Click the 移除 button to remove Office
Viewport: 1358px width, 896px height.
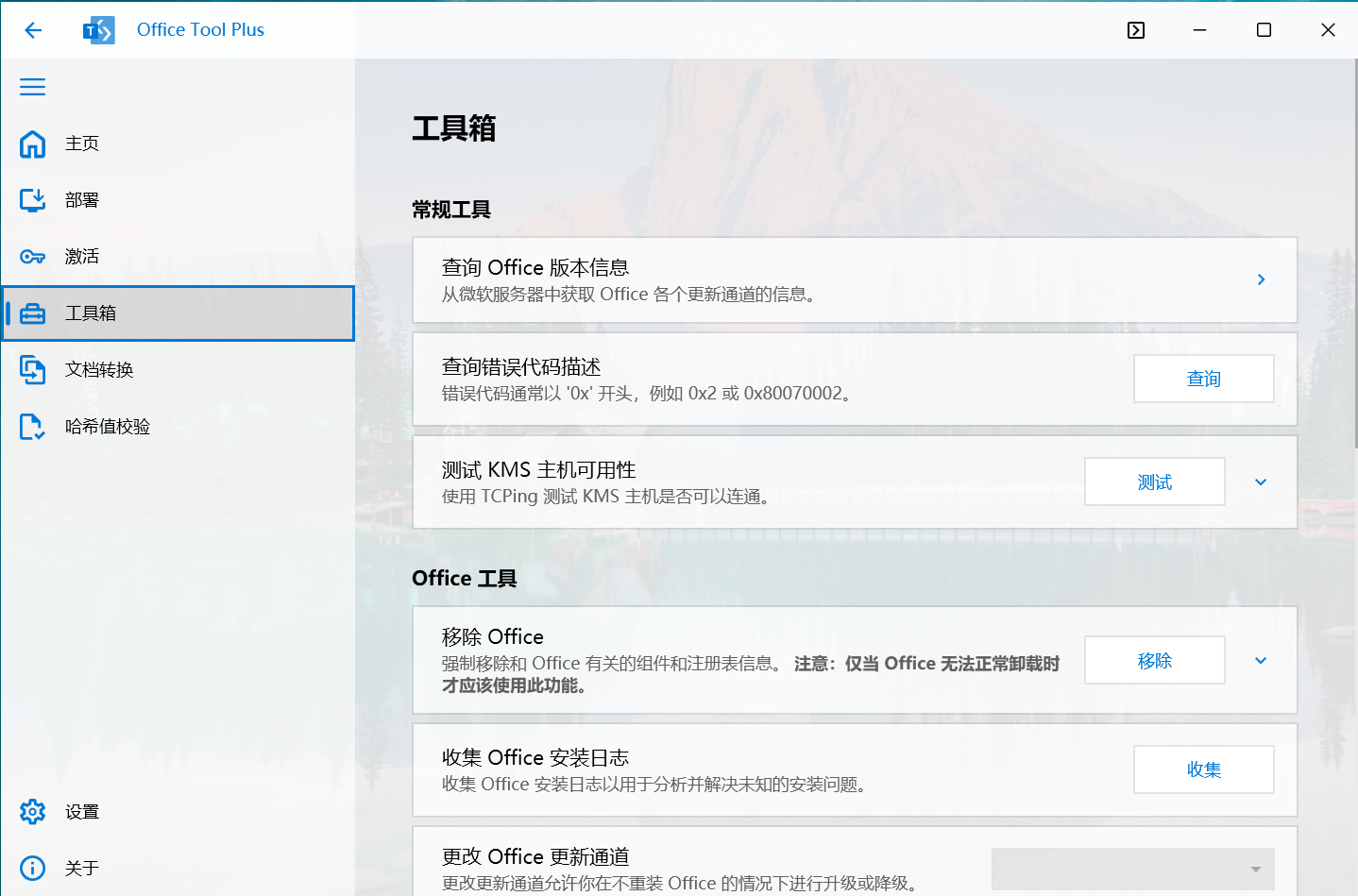point(1155,660)
